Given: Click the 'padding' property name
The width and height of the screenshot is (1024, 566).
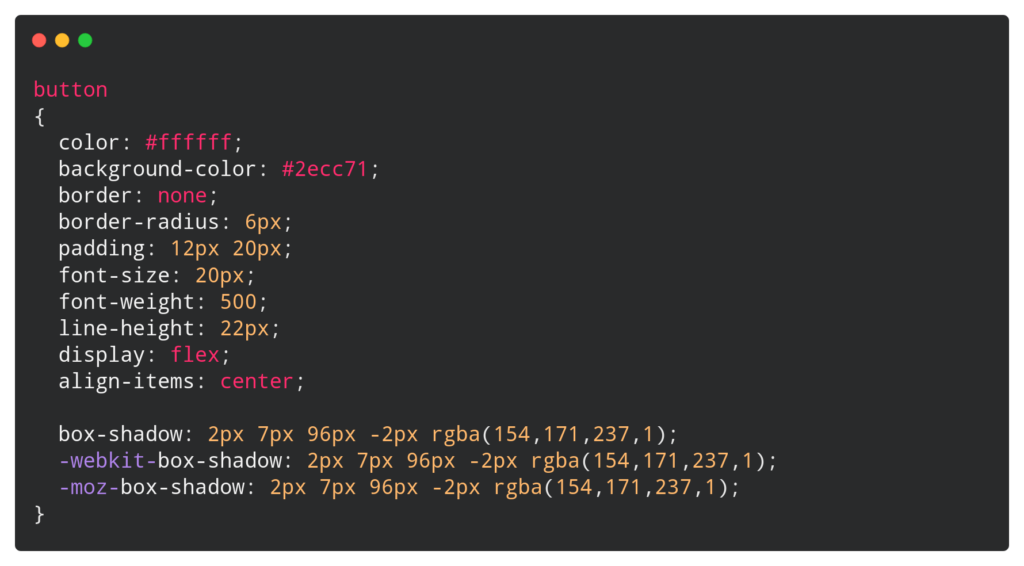Looking at the screenshot, I should (x=101, y=249).
